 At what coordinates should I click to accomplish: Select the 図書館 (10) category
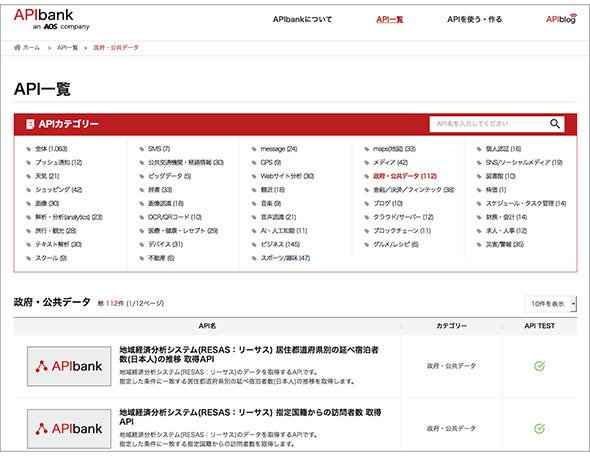coord(500,176)
